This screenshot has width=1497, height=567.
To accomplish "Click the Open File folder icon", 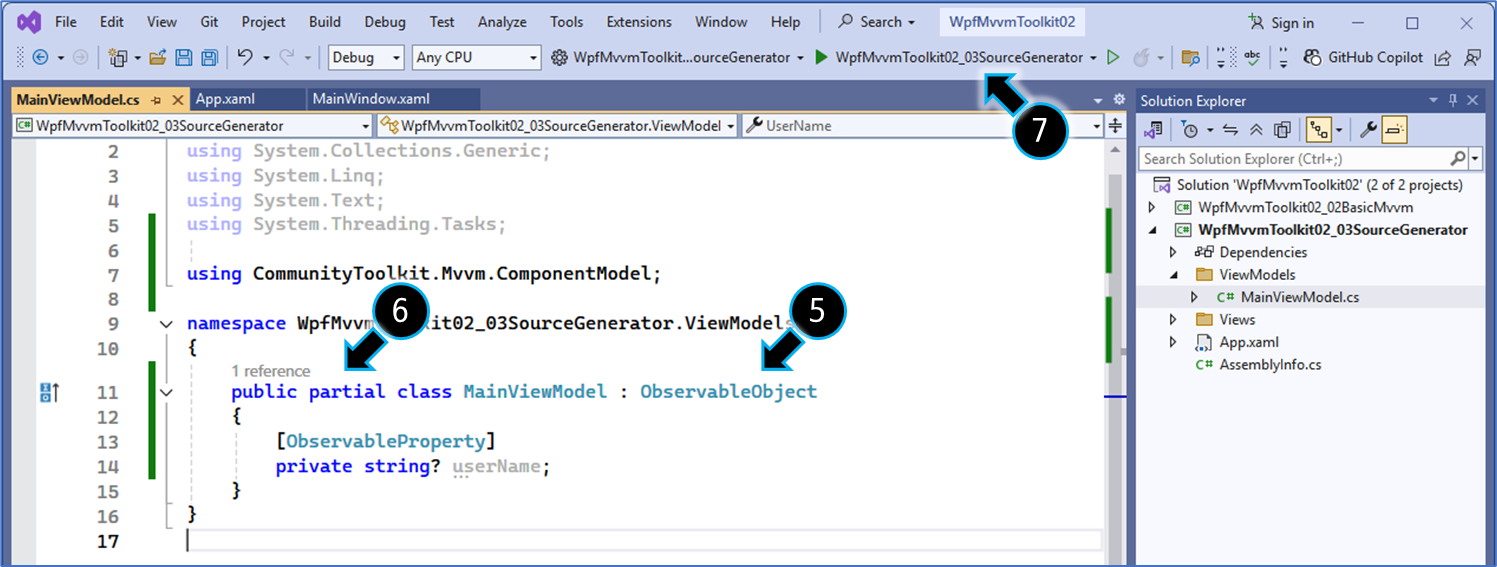I will point(157,58).
